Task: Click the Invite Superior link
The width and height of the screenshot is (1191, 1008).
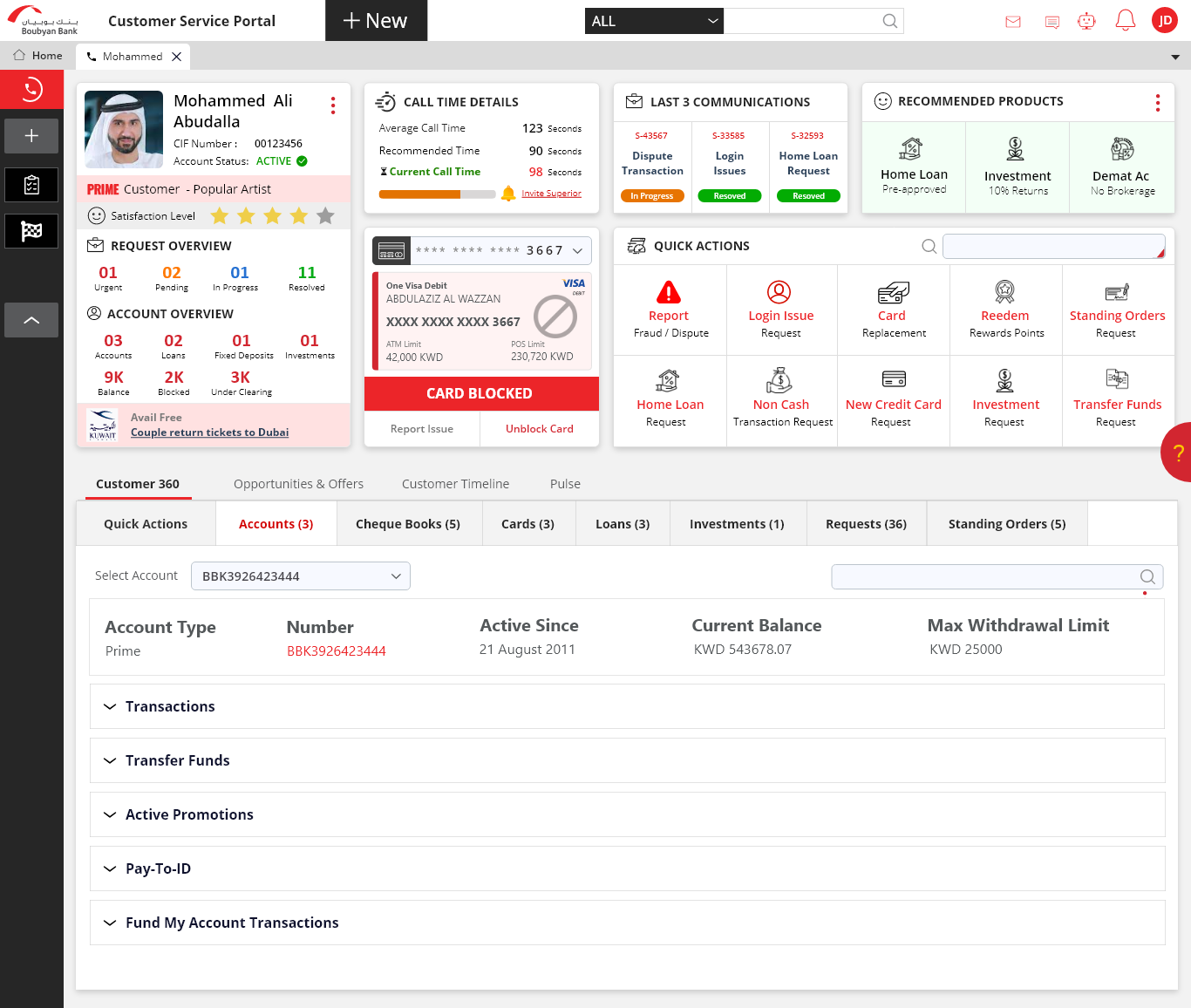Action: coord(551,194)
